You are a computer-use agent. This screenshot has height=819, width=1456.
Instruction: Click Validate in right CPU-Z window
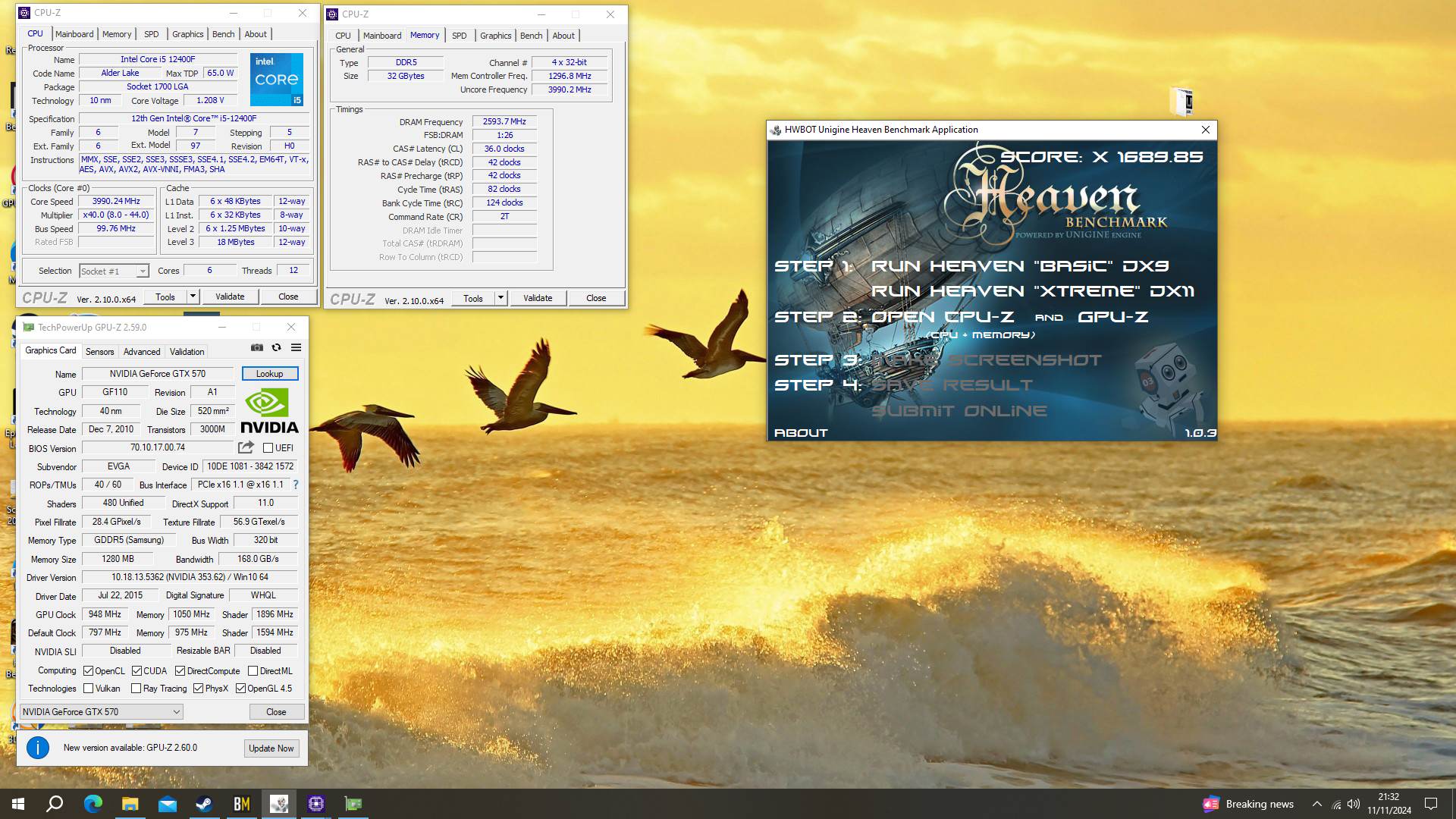(538, 298)
